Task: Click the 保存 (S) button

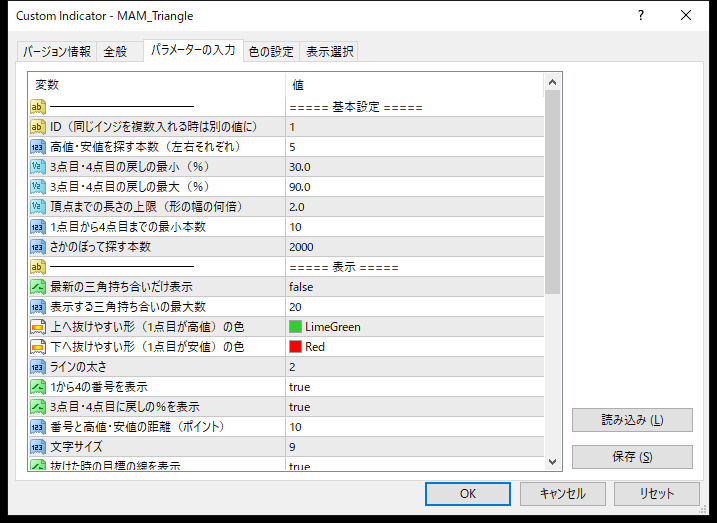Action: [632, 457]
